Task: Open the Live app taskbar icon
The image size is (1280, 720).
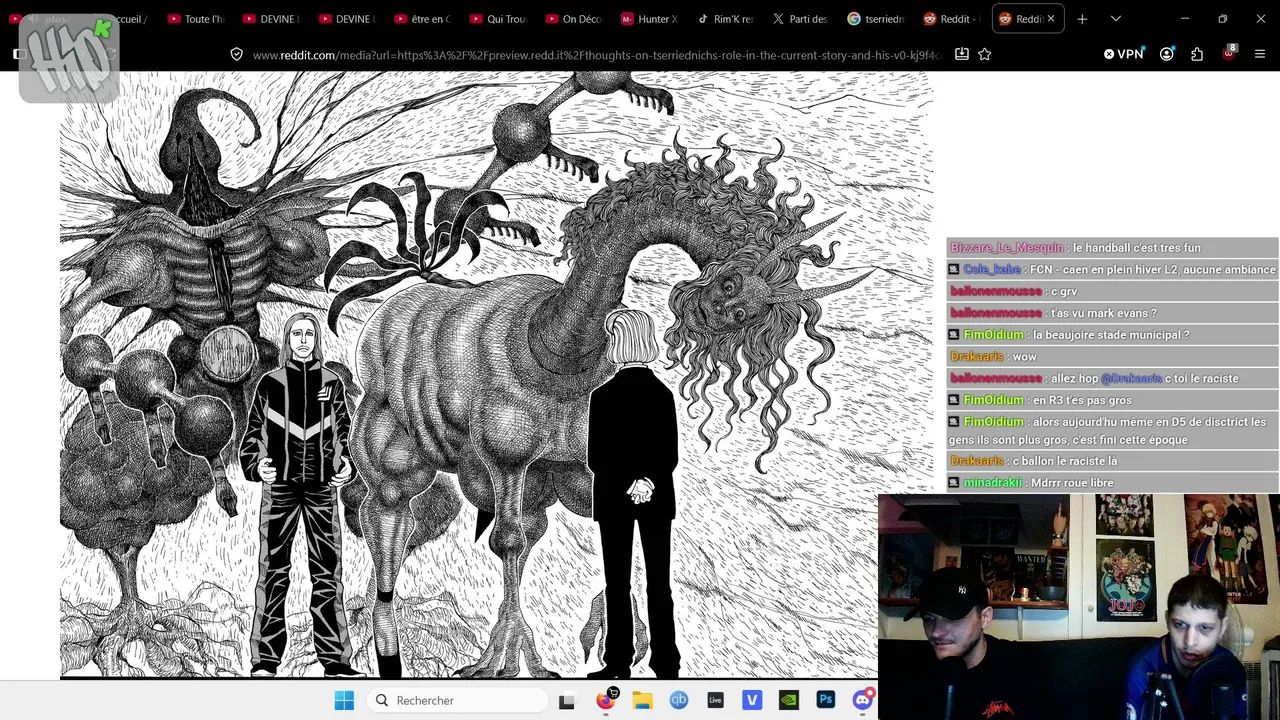Action: tap(715, 700)
